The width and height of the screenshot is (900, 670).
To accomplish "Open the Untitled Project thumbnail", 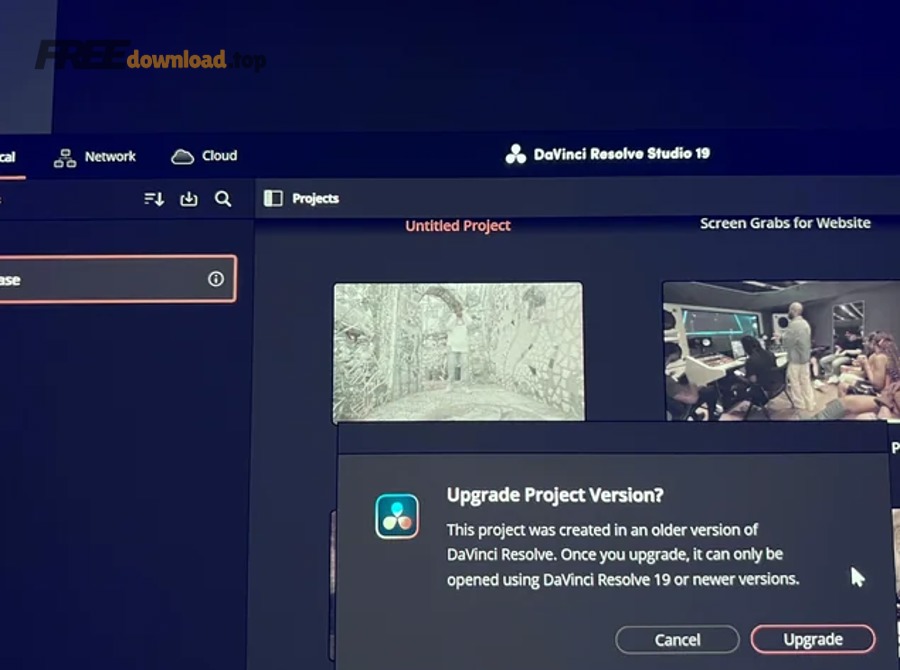I will 459,352.
